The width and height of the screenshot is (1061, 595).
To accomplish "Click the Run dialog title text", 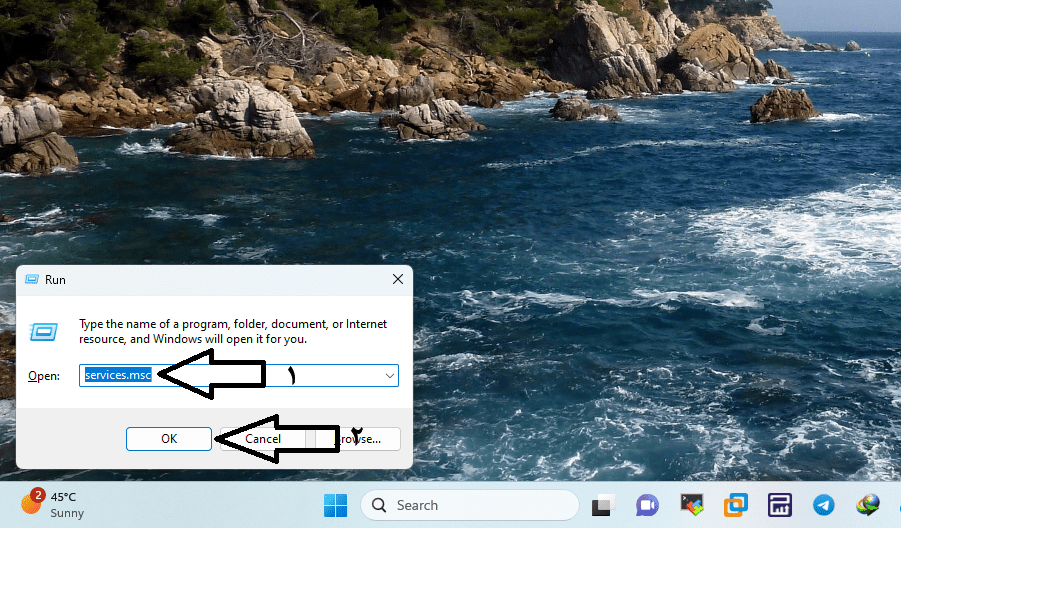I will [55, 280].
